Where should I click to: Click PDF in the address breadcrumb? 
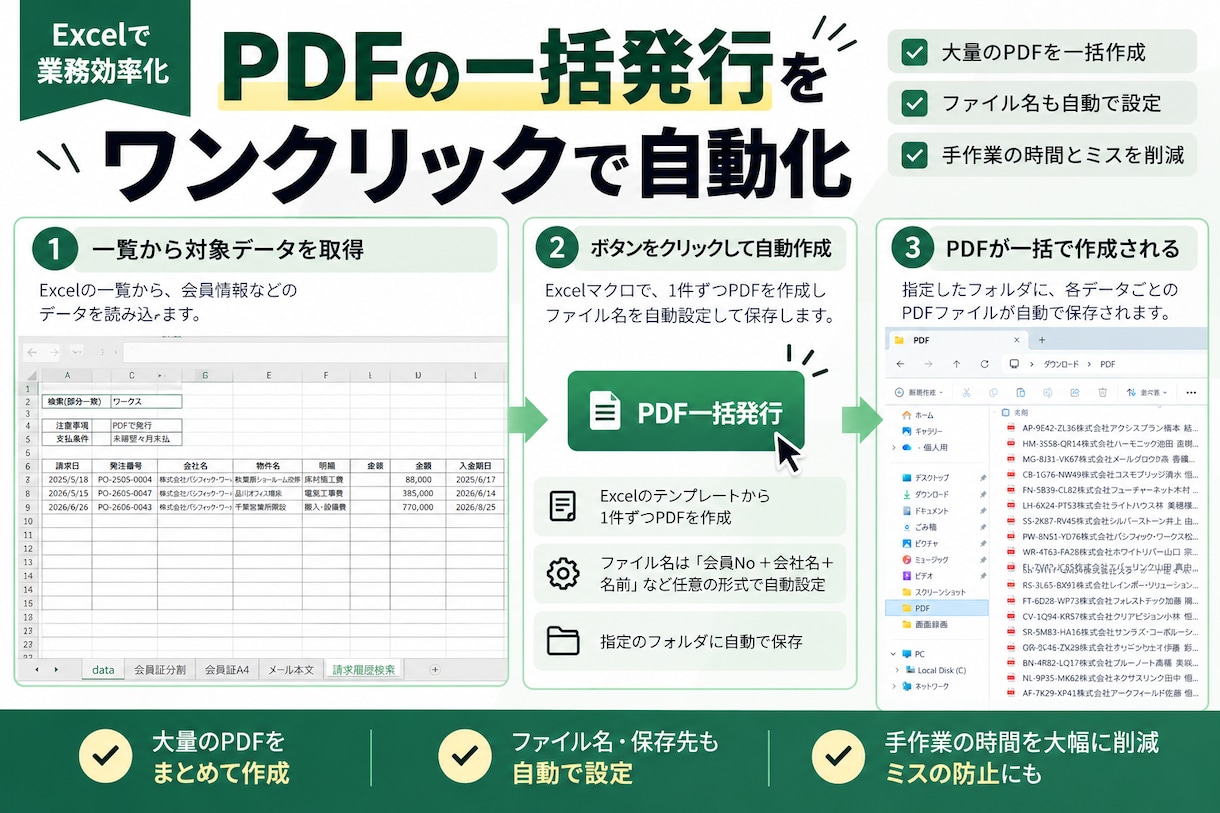pos(1107,364)
